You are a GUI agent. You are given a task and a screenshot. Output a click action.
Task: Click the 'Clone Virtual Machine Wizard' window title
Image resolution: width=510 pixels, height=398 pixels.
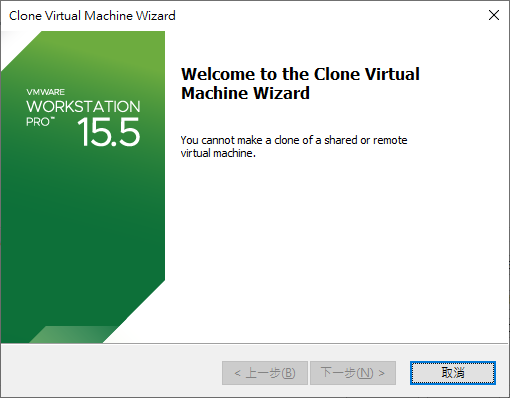point(92,16)
